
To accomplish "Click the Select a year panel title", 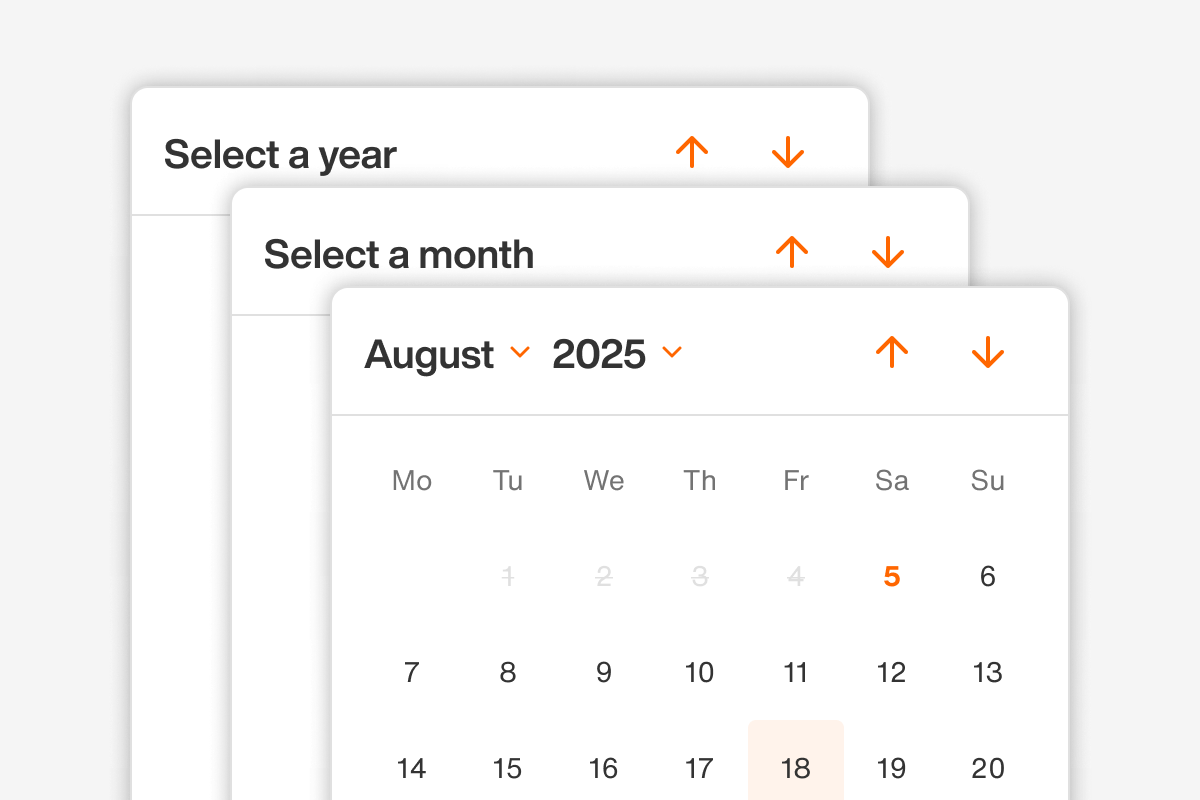I will coord(280,154).
